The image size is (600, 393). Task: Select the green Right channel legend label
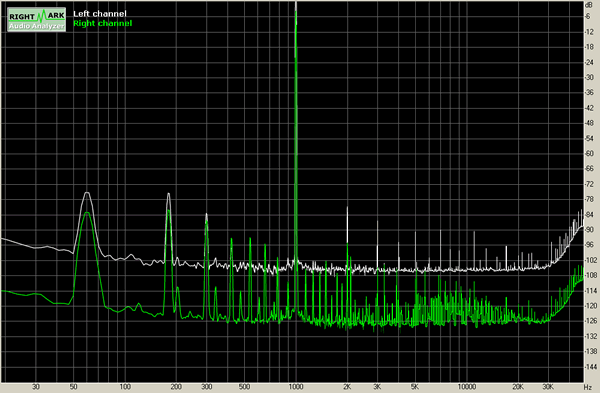point(103,23)
